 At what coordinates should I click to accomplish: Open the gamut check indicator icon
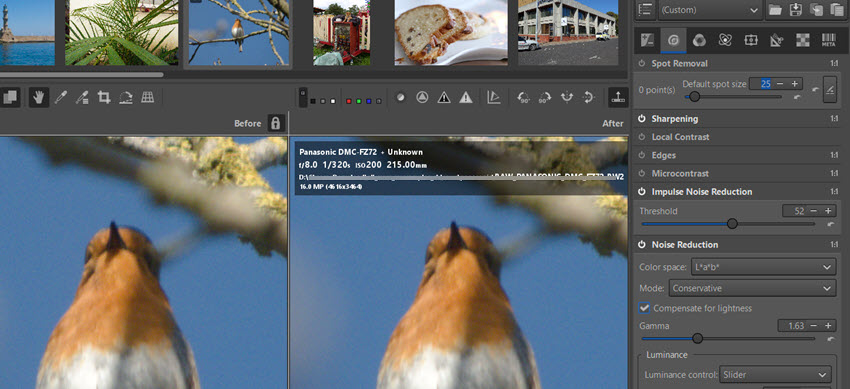click(x=494, y=98)
